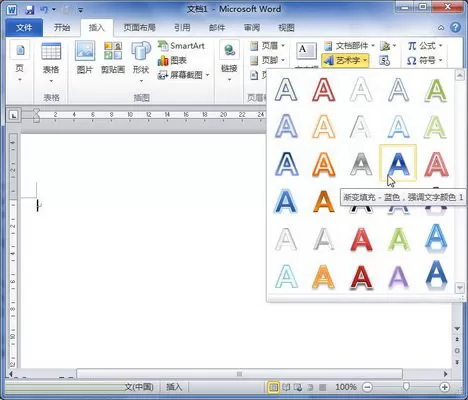Open Customize Quick Access Toolbar dropdown
The image size is (468, 400).
(81, 10)
